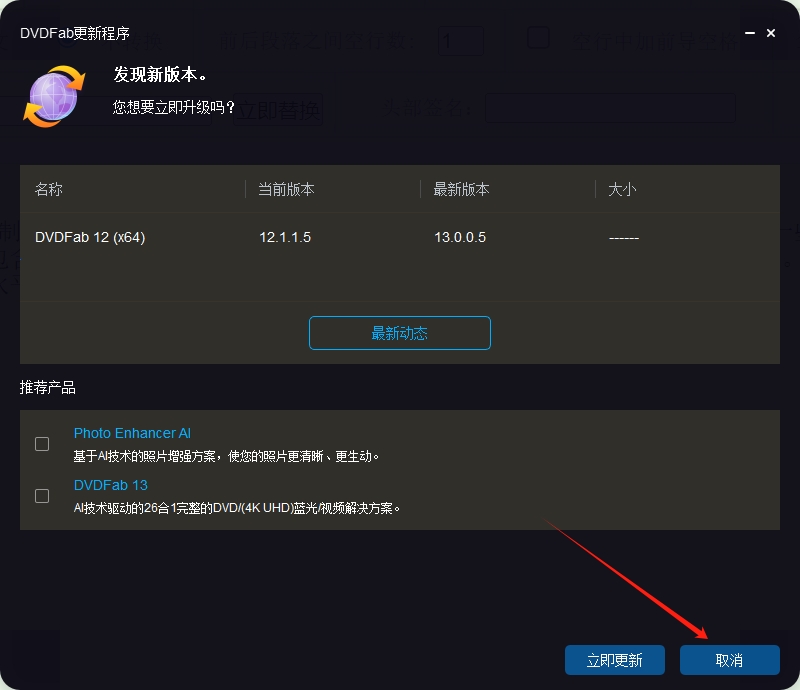
Task: Click the 取消 button
Action: click(730, 660)
